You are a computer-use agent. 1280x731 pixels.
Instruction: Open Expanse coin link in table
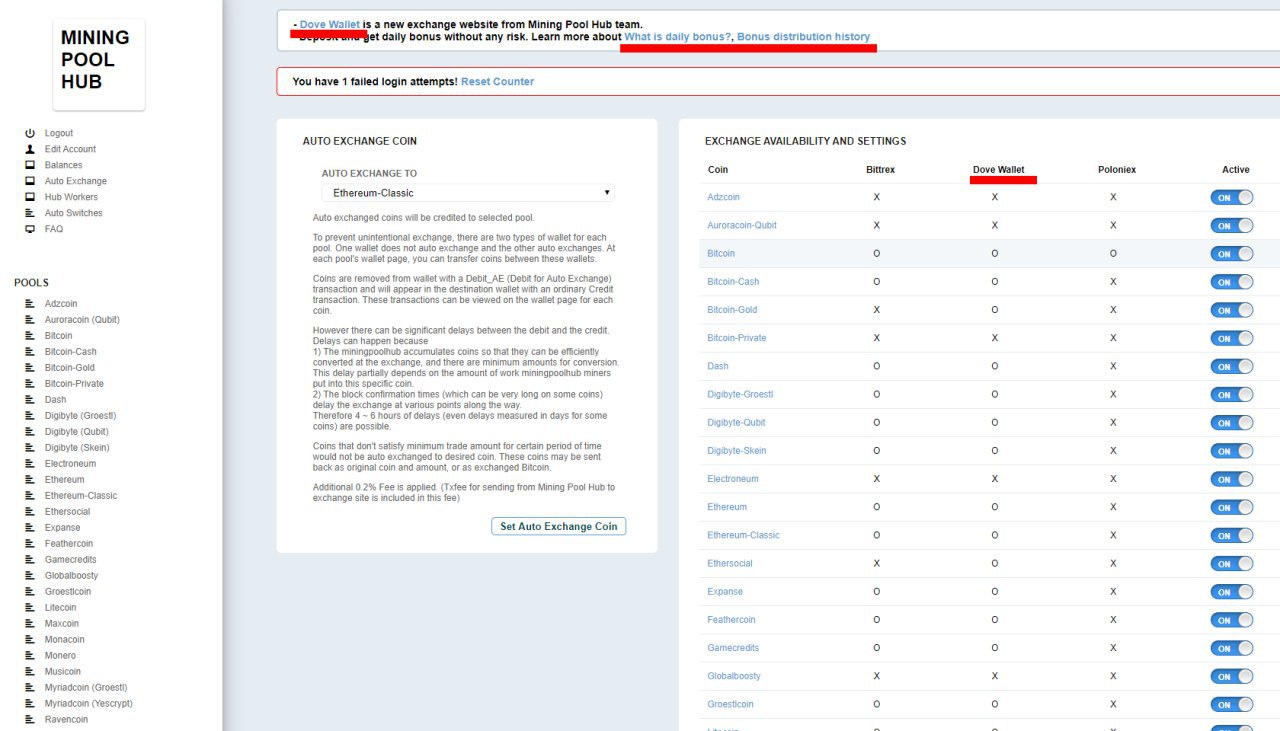coord(725,592)
